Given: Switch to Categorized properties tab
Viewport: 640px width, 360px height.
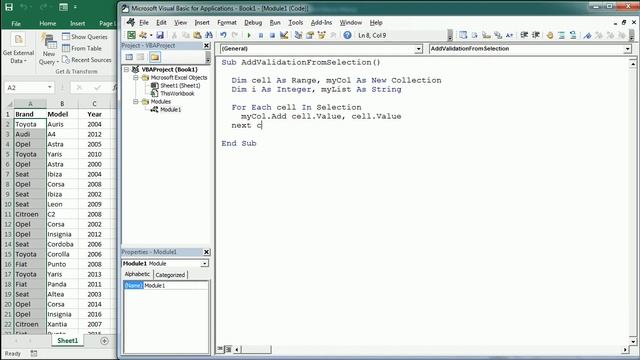Looking at the screenshot, I should 170,275.
